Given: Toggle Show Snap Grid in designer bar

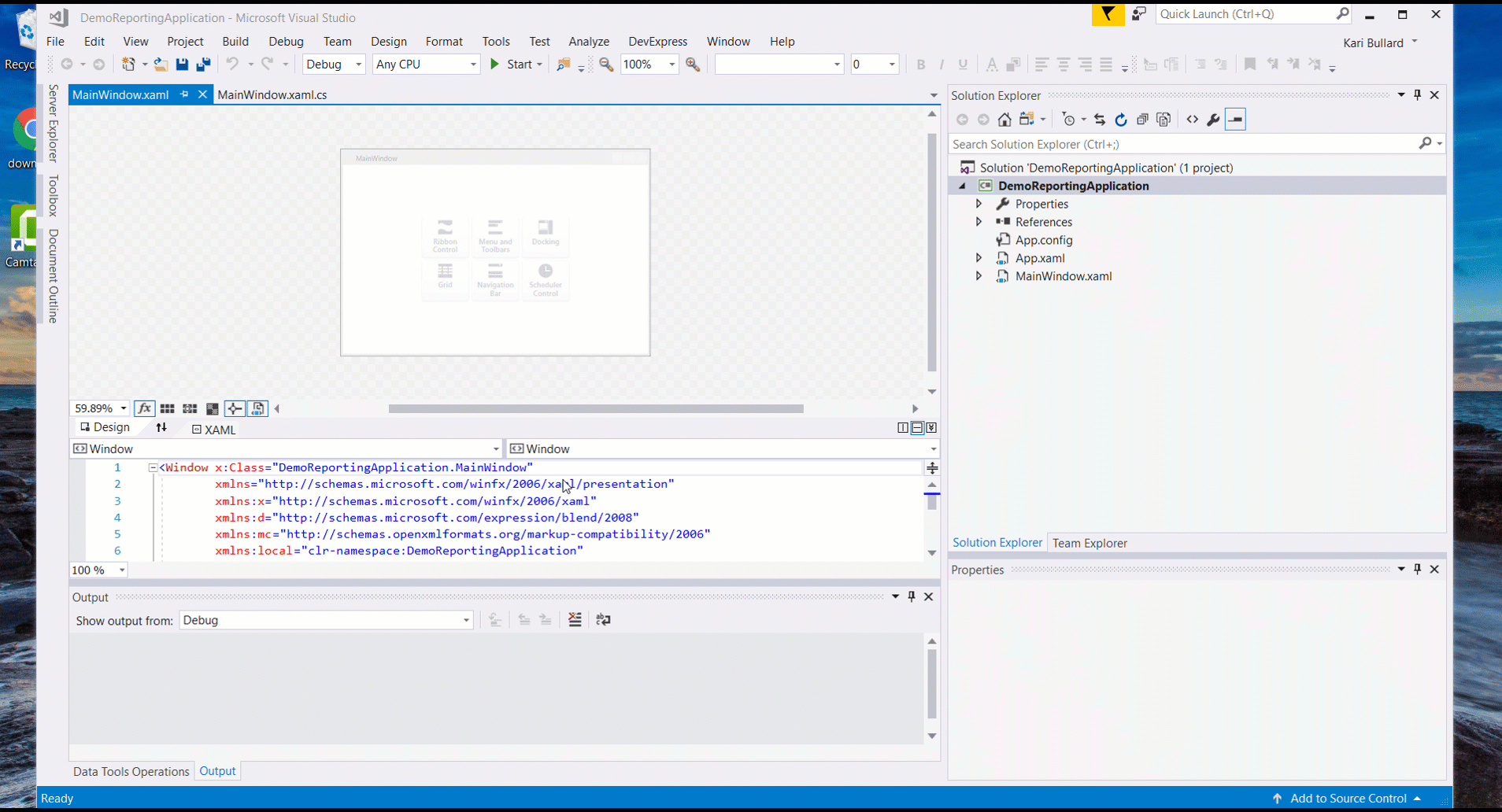Looking at the screenshot, I should click(167, 408).
